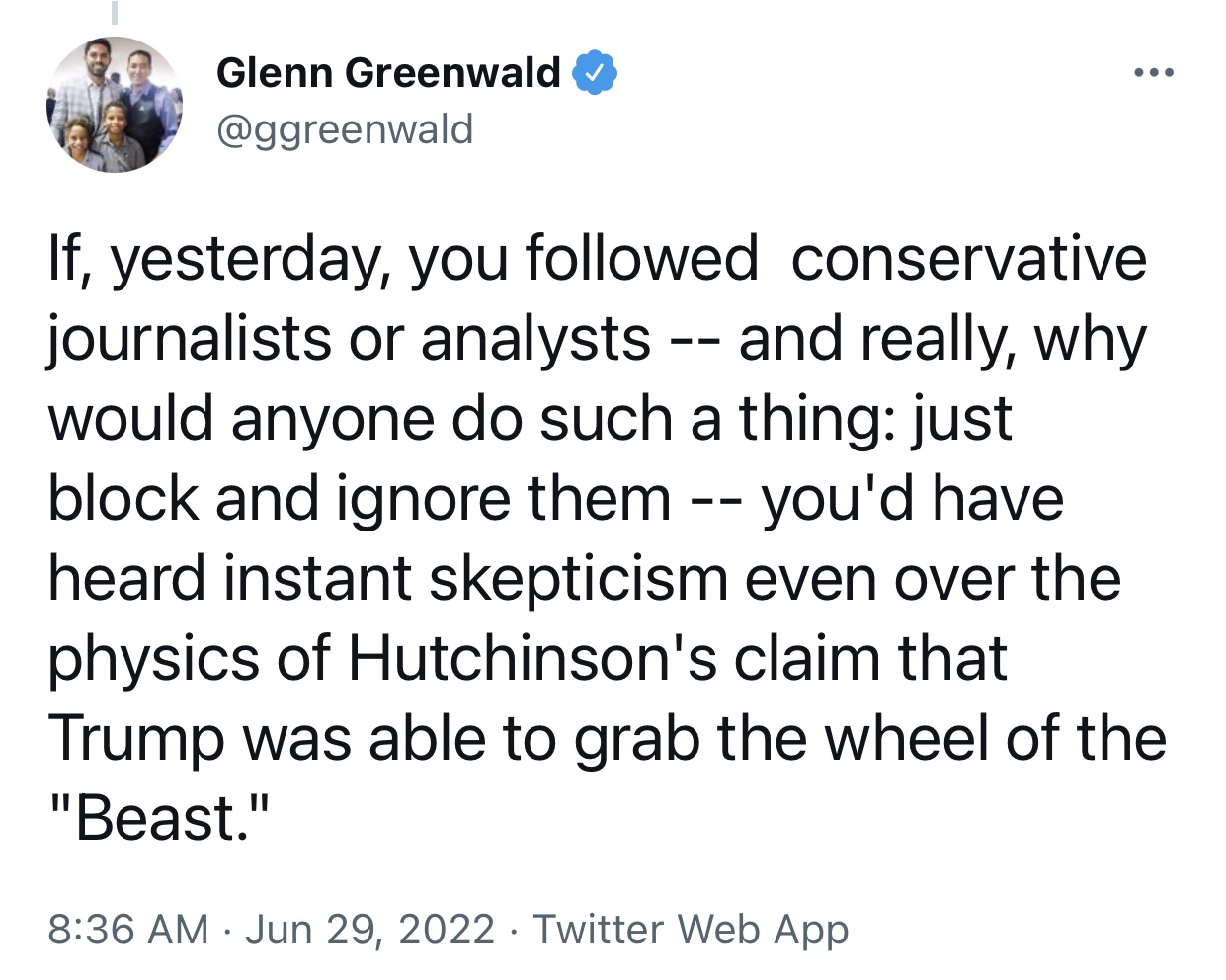Open the Twitter Web App source link
This screenshot has width=1226, height=980.
692,930
